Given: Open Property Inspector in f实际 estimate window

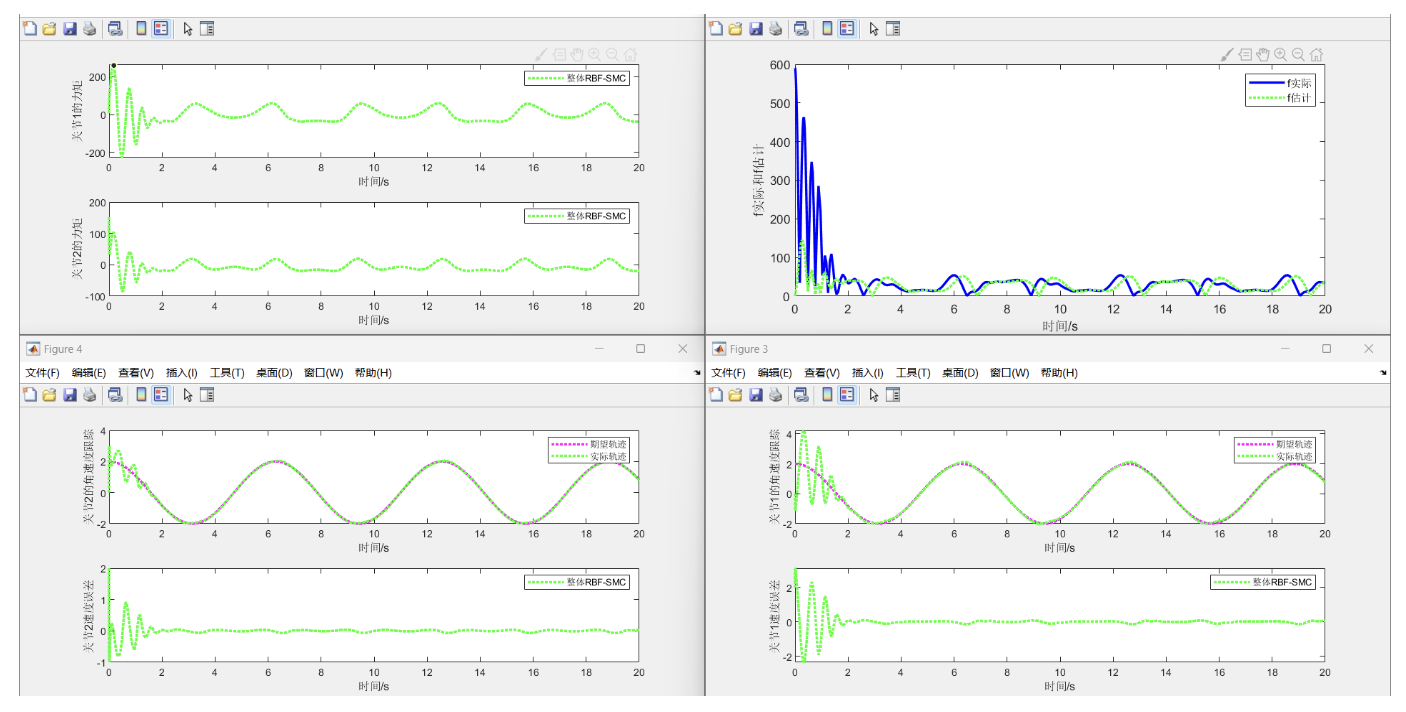Looking at the screenshot, I should click(x=893, y=29).
